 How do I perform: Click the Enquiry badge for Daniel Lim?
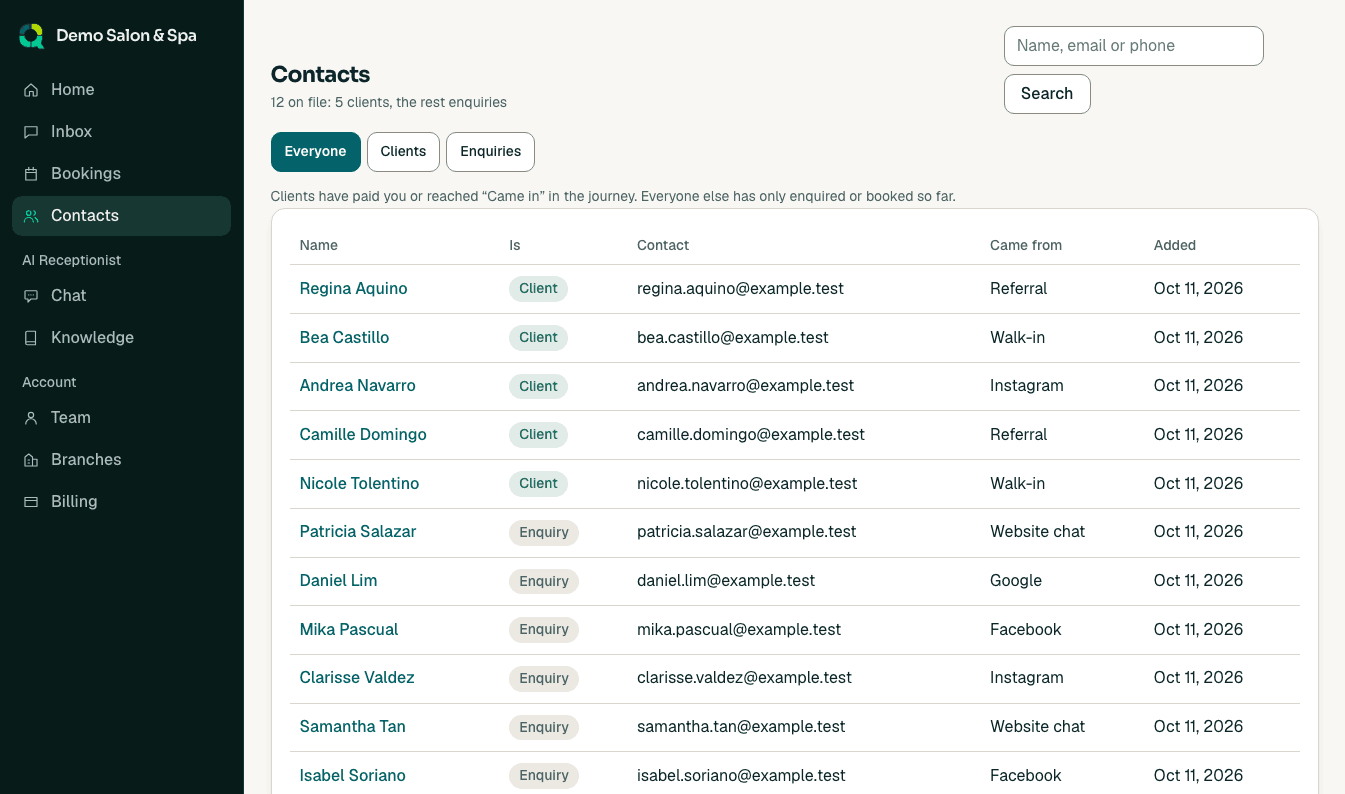pyautogui.click(x=544, y=581)
